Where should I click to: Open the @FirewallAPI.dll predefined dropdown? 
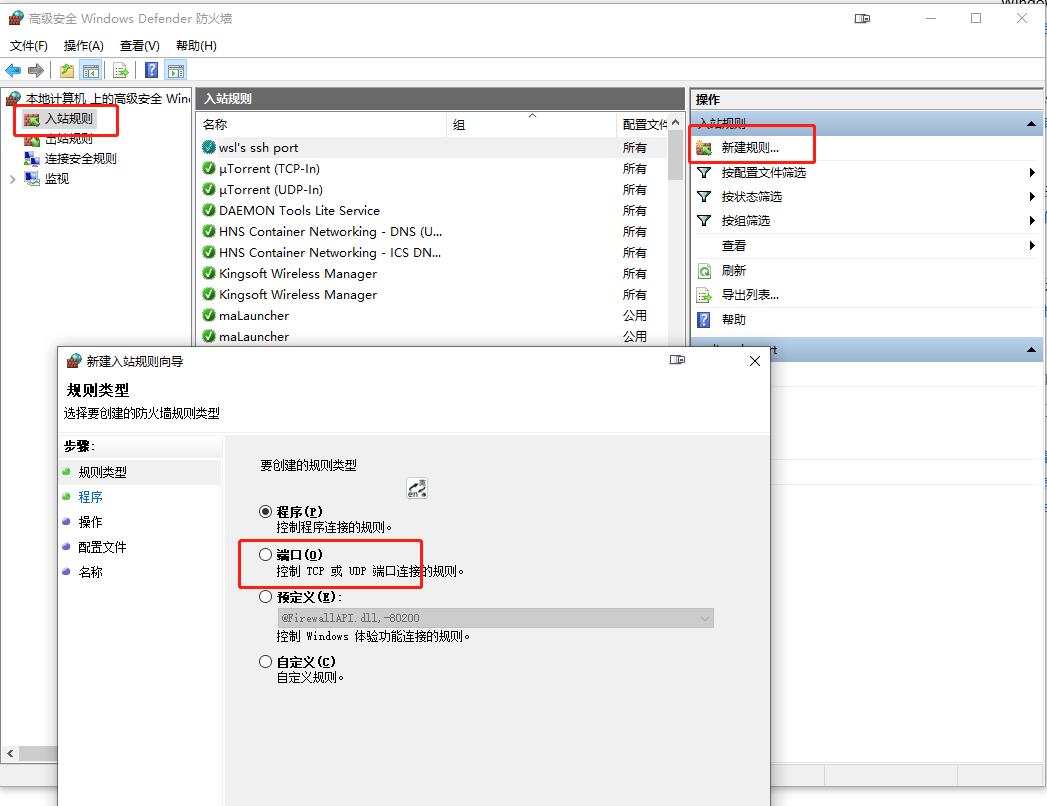coord(495,618)
